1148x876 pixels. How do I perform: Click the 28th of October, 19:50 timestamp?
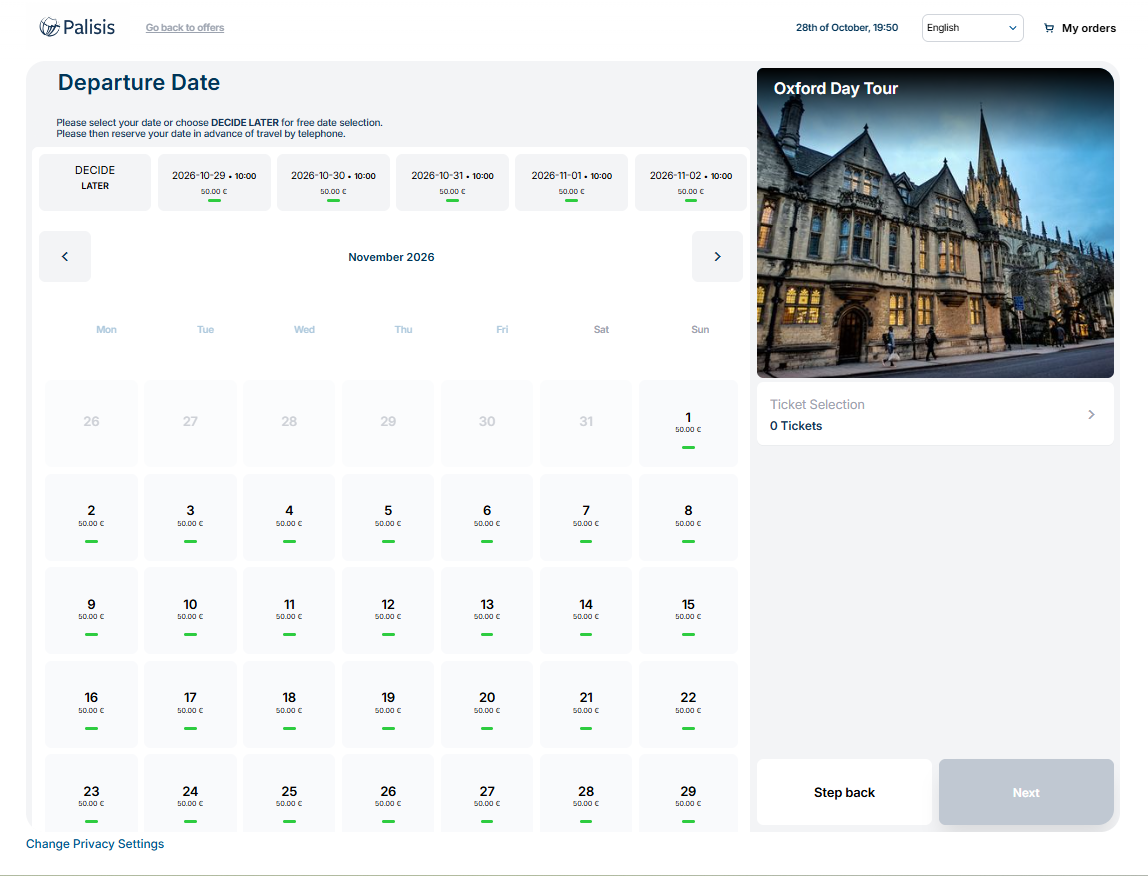pos(847,28)
